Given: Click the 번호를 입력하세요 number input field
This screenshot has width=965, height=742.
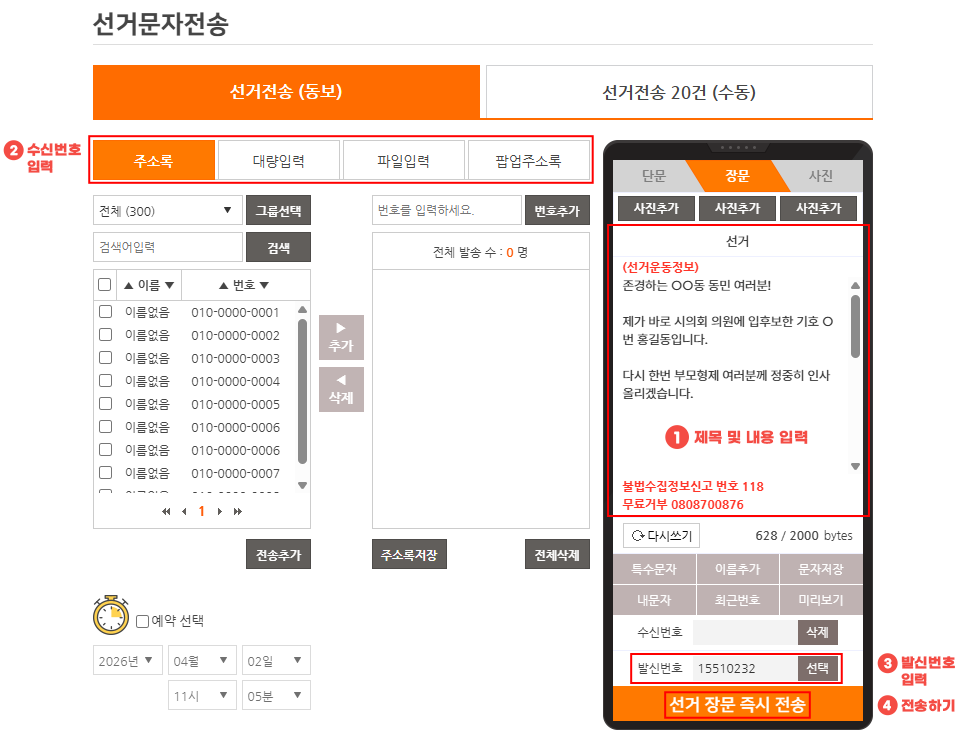Looking at the screenshot, I should (x=446, y=210).
